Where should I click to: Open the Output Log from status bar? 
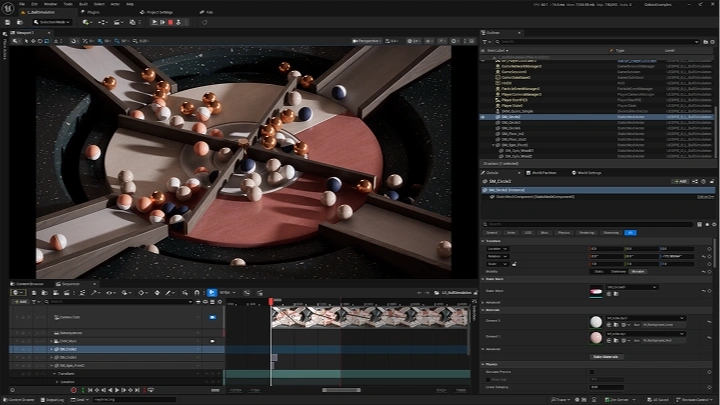point(52,400)
